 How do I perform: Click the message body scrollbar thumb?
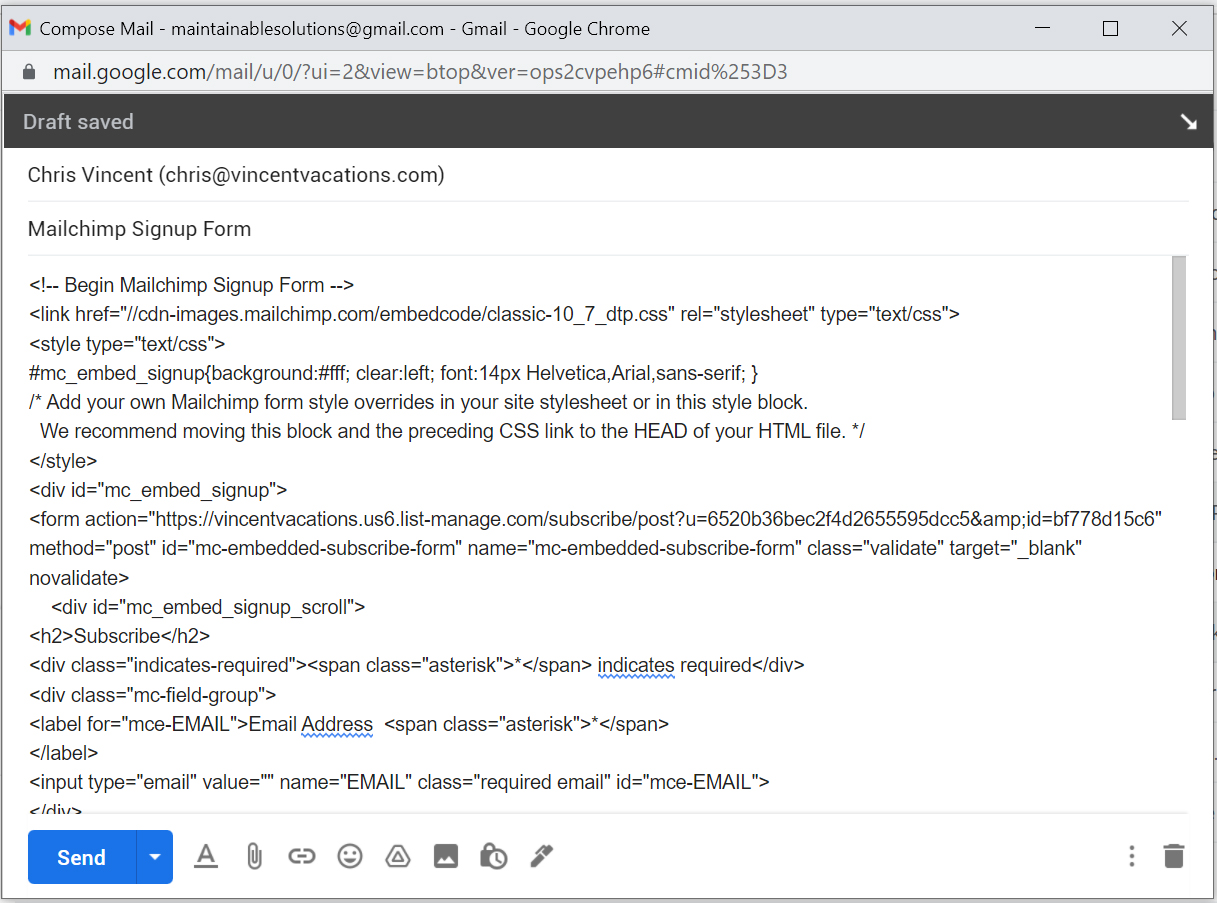pyautogui.click(x=1179, y=338)
